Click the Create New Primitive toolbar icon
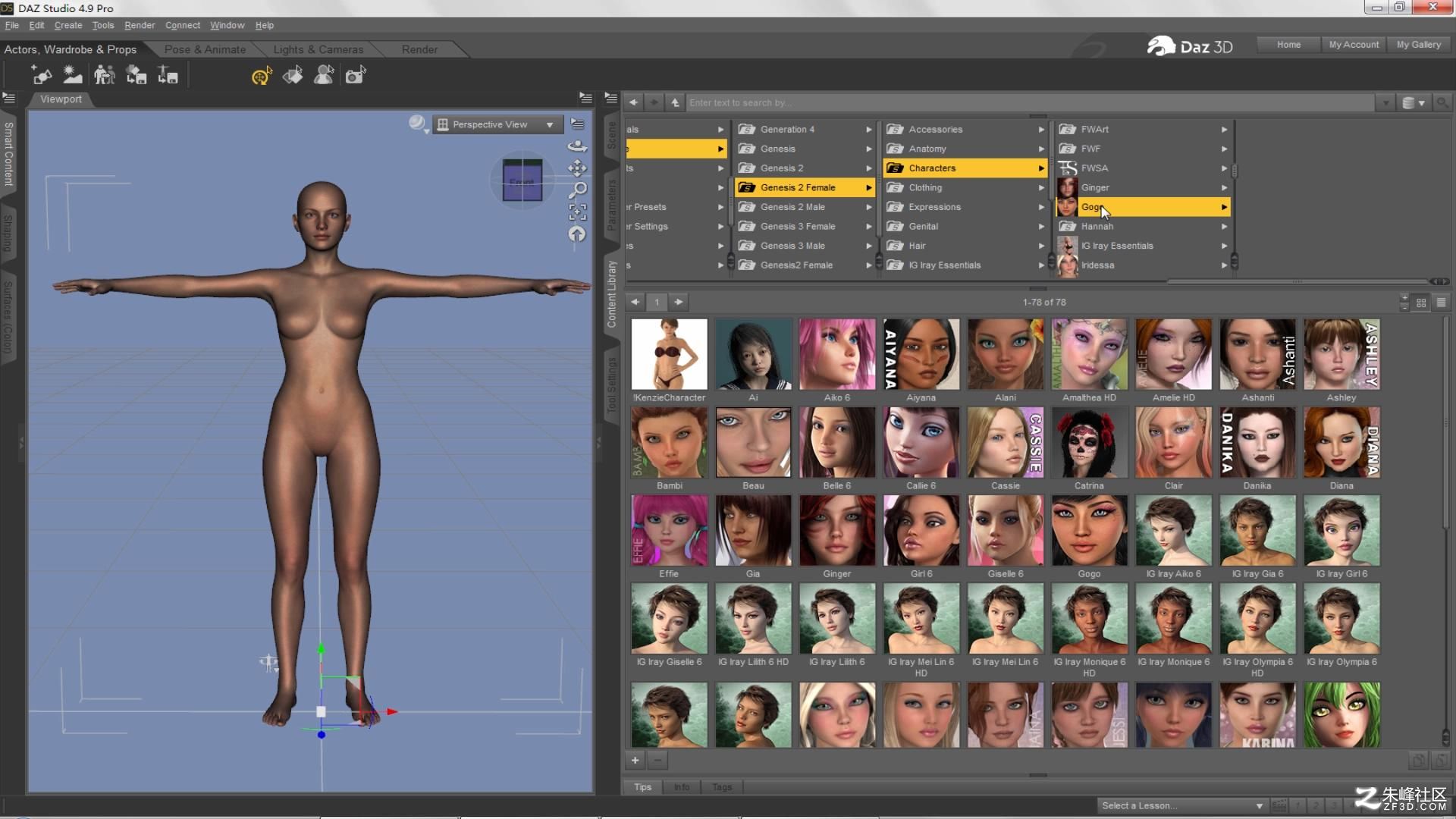This screenshot has width=1456, height=819. [x=41, y=74]
